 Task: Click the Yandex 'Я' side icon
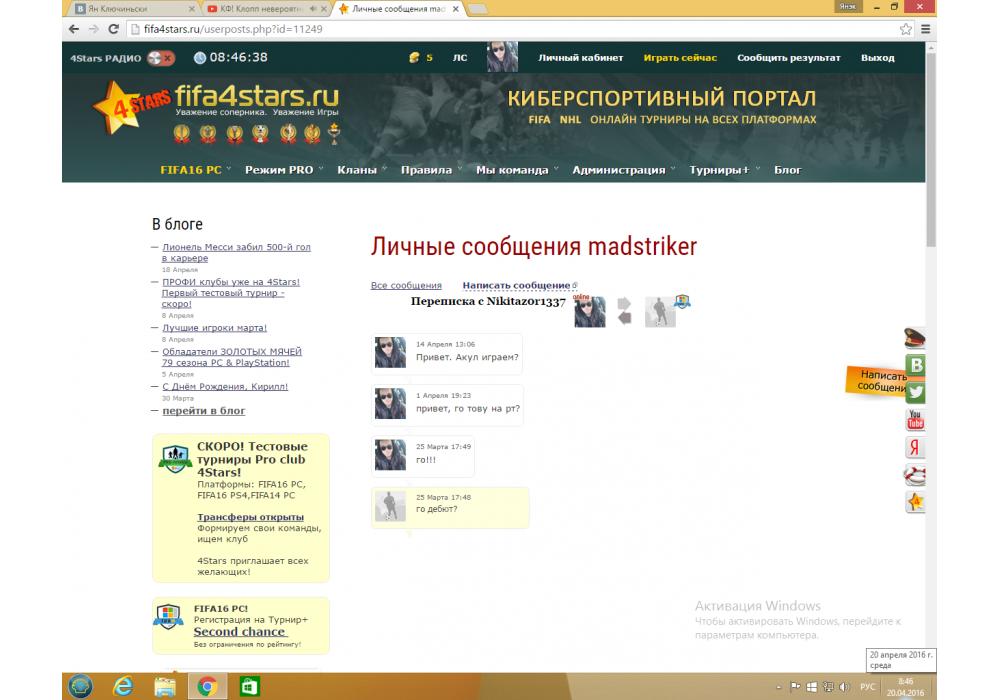(x=915, y=447)
